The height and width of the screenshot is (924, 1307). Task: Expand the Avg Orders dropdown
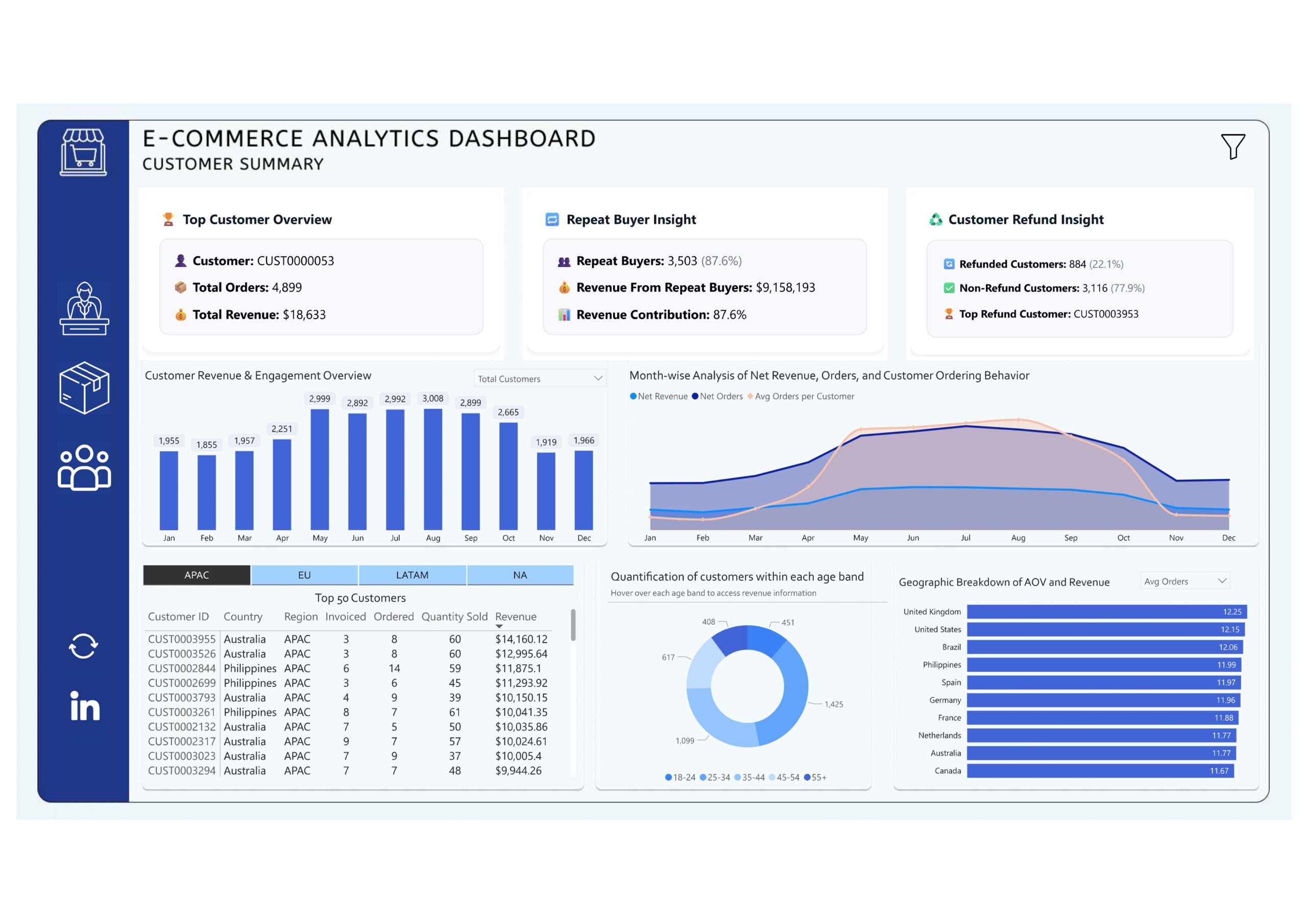1222,581
